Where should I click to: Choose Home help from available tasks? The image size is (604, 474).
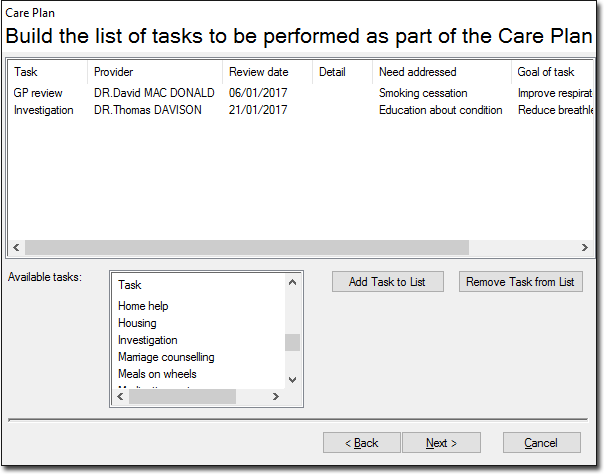pyautogui.click(x=143, y=306)
